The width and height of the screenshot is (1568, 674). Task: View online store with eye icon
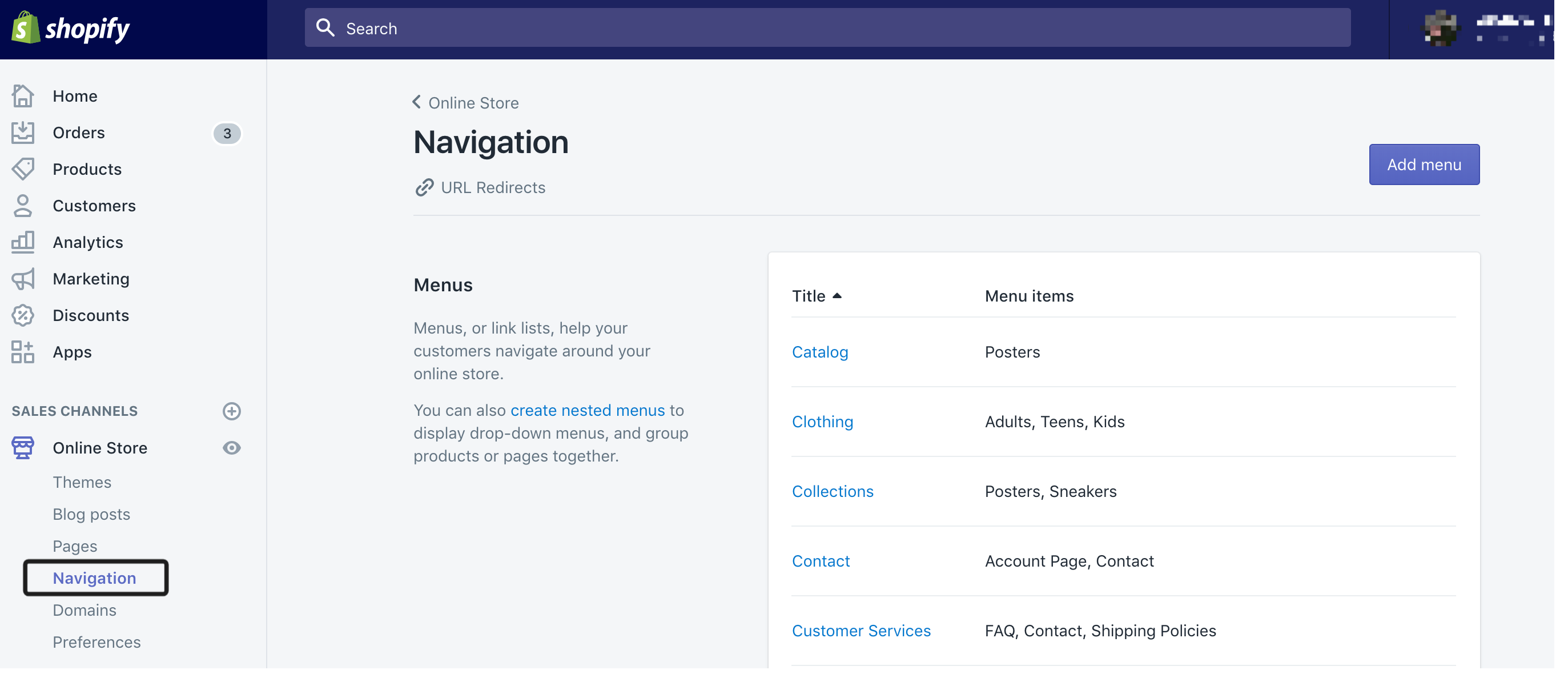click(x=231, y=448)
